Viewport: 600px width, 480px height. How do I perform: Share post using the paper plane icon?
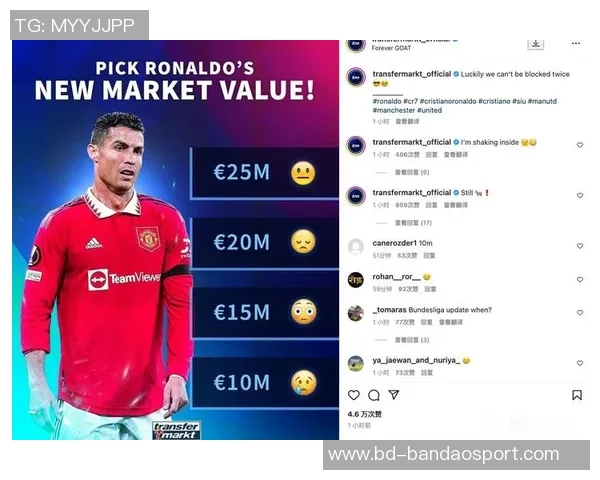394,395
